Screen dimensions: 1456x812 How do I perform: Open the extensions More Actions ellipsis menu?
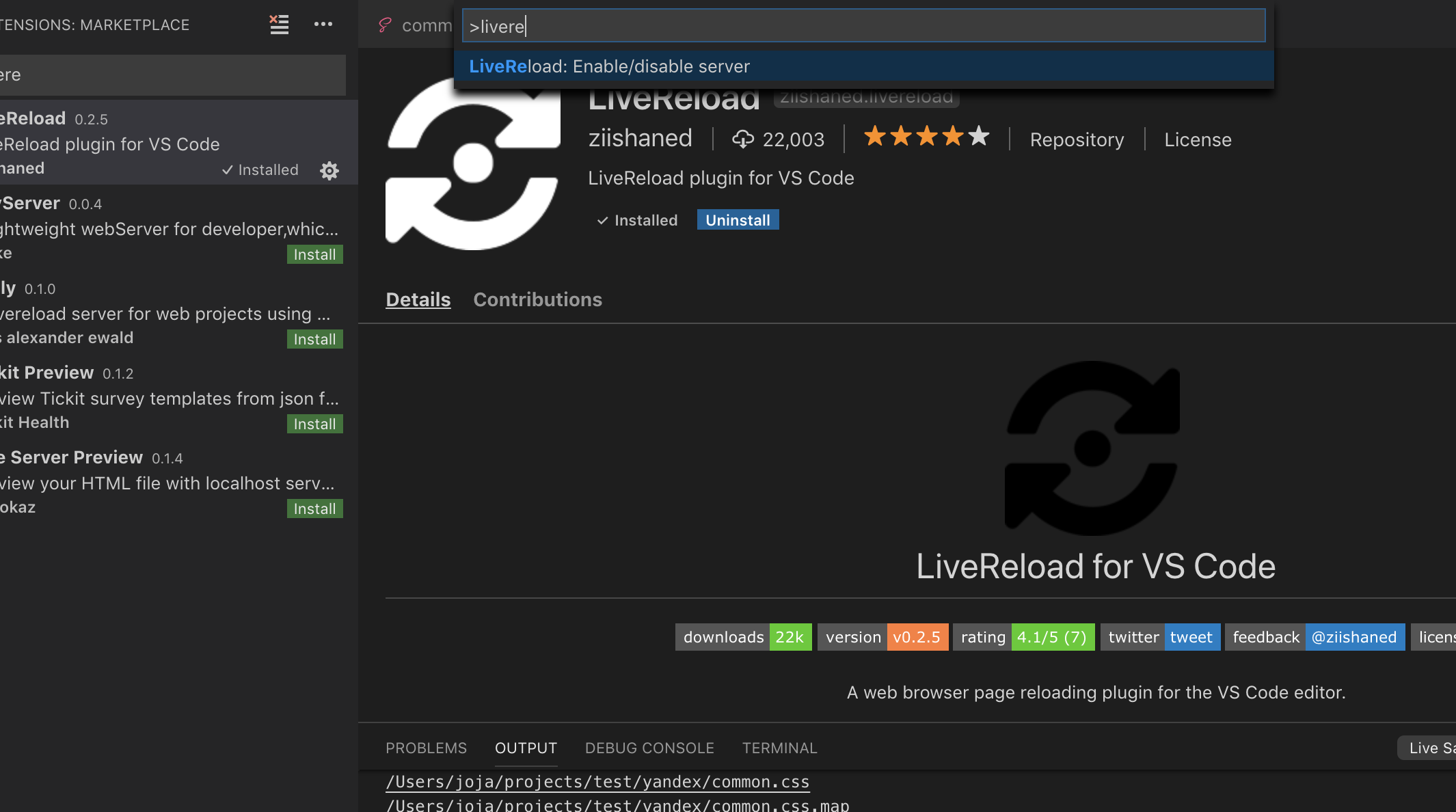[x=323, y=25]
